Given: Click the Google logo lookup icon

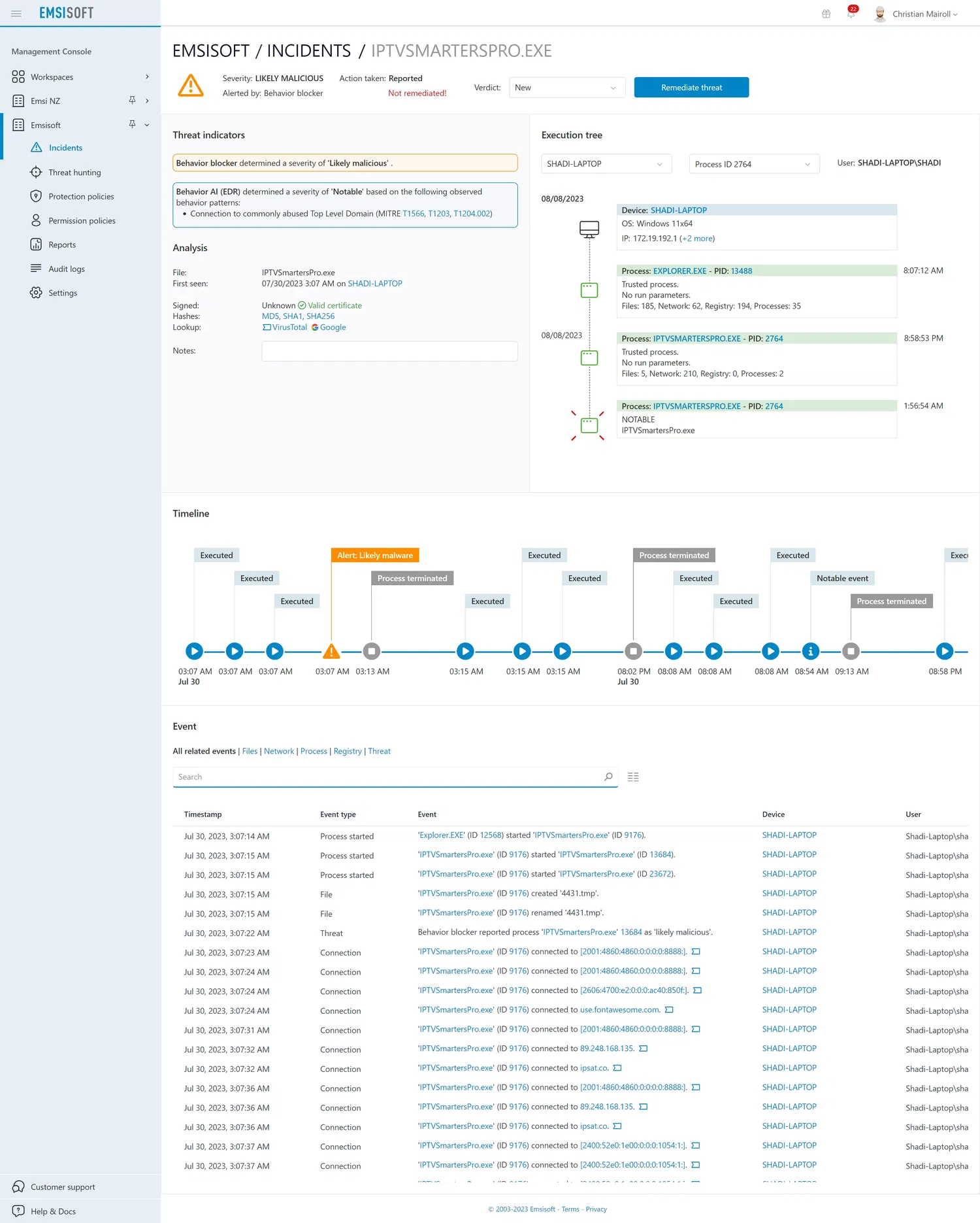Looking at the screenshot, I should 315,327.
